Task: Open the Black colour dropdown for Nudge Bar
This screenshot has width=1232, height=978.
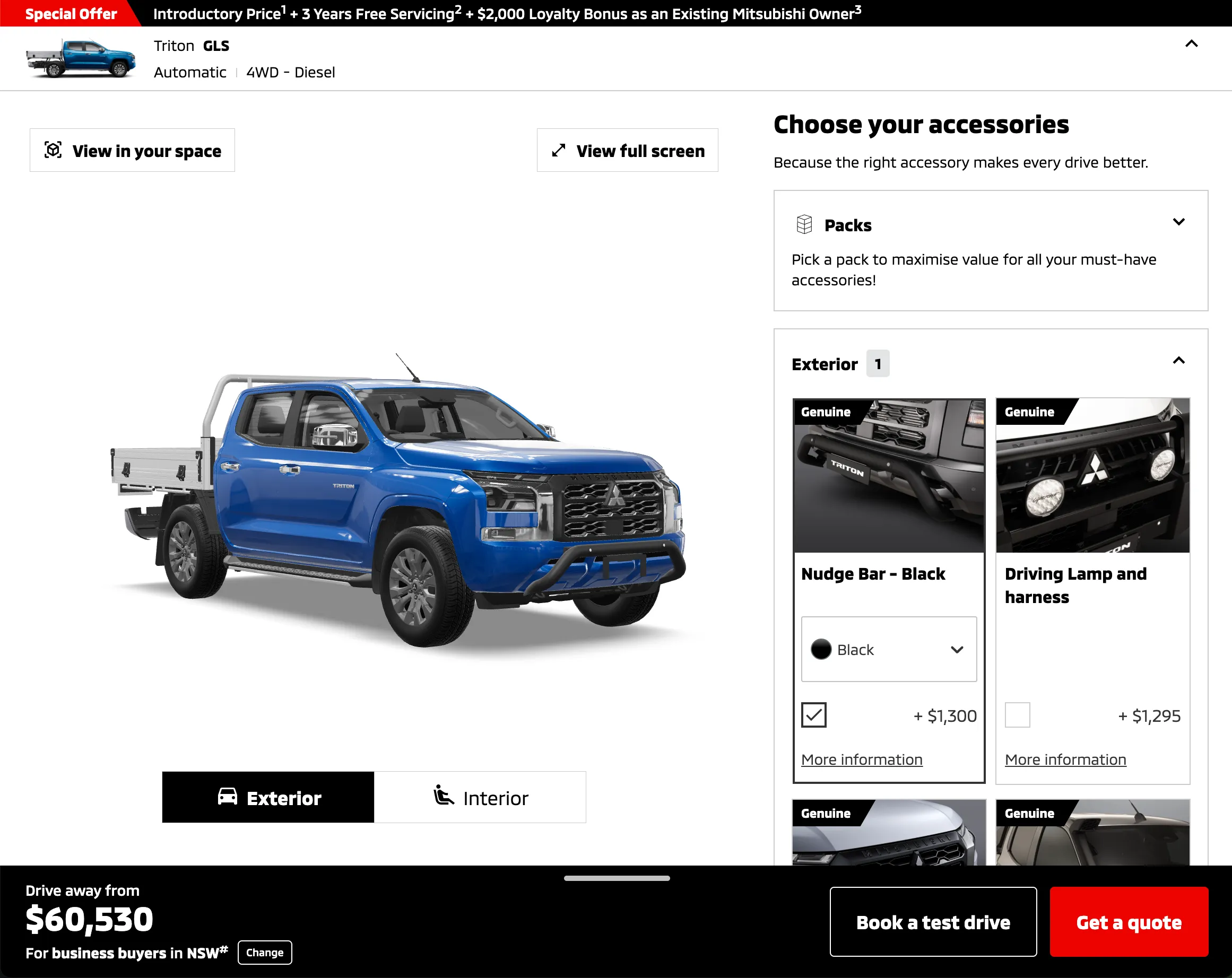Action: click(x=889, y=649)
